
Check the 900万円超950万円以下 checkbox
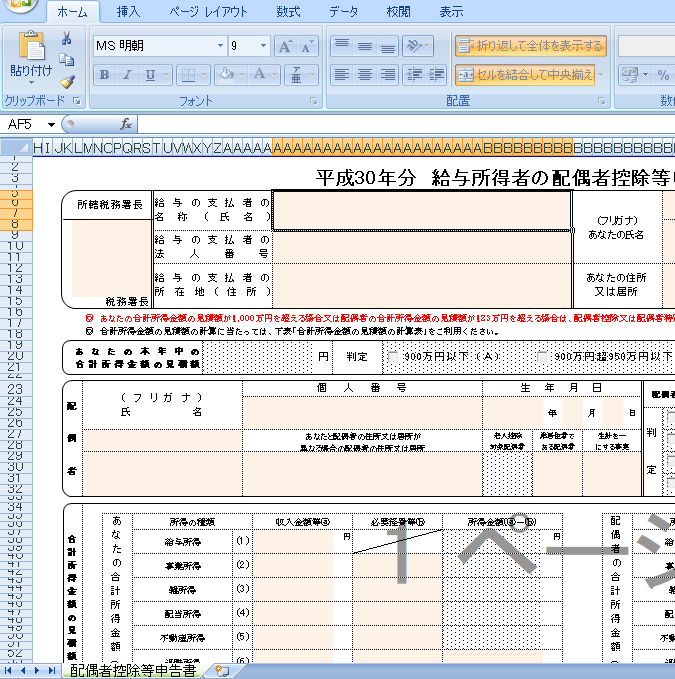[542, 357]
